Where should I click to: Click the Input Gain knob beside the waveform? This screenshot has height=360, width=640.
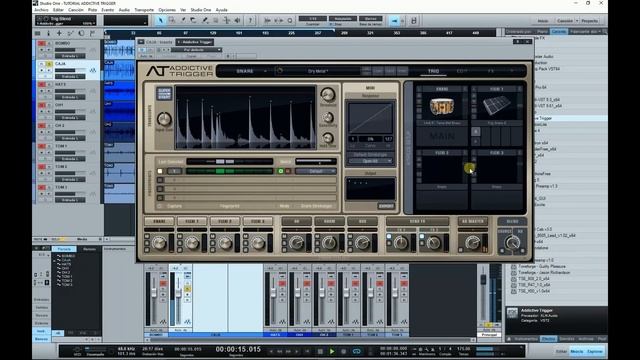point(164,119)
